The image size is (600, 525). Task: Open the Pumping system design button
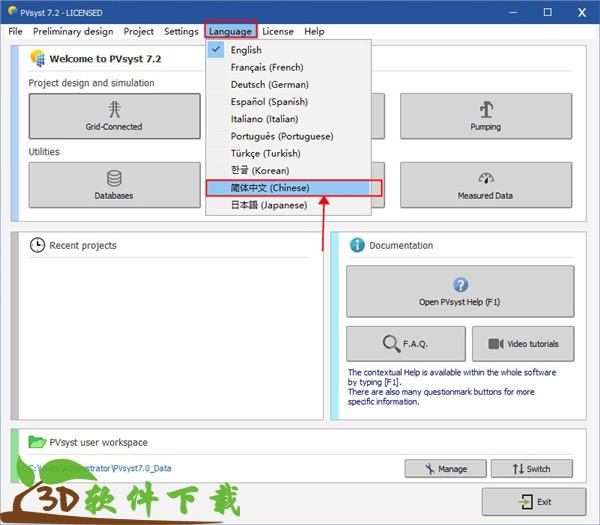486,116
